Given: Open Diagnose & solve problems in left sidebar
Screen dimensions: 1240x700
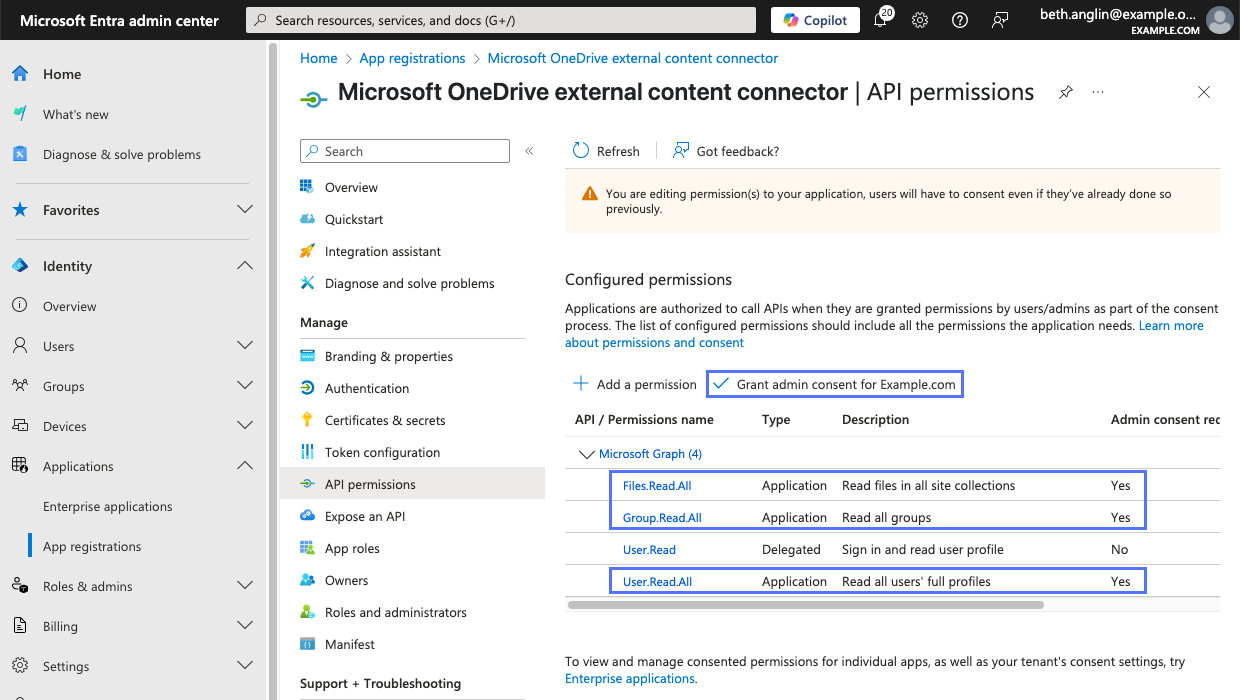Looking at the screenshot, I should click(122, 154).
